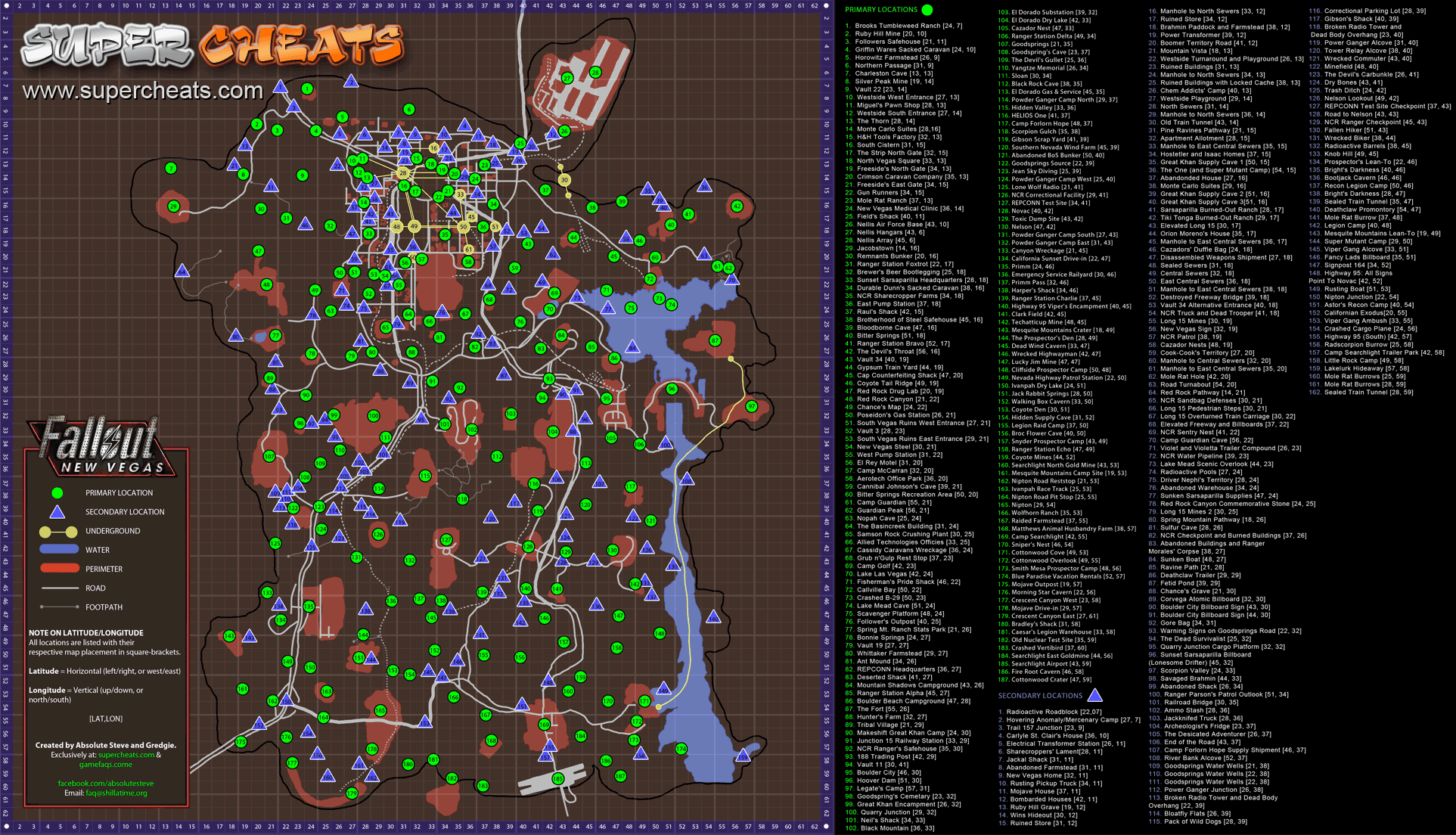Select green primary marker 28 Nellis Array
The image size is (1456, 835).
click(x=595, y=73)
